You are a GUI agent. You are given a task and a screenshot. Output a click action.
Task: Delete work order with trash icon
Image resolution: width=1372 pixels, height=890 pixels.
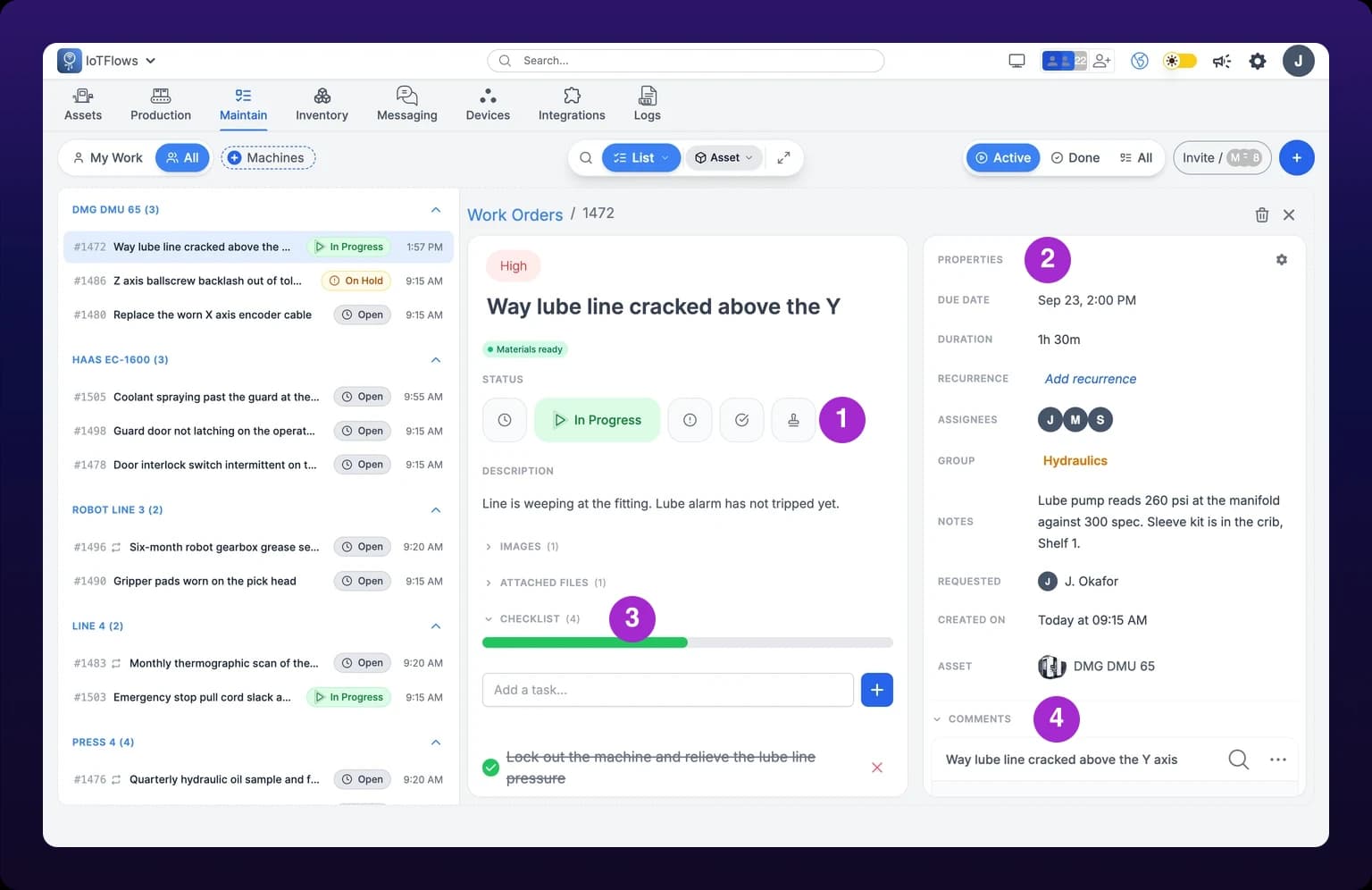1261,214
